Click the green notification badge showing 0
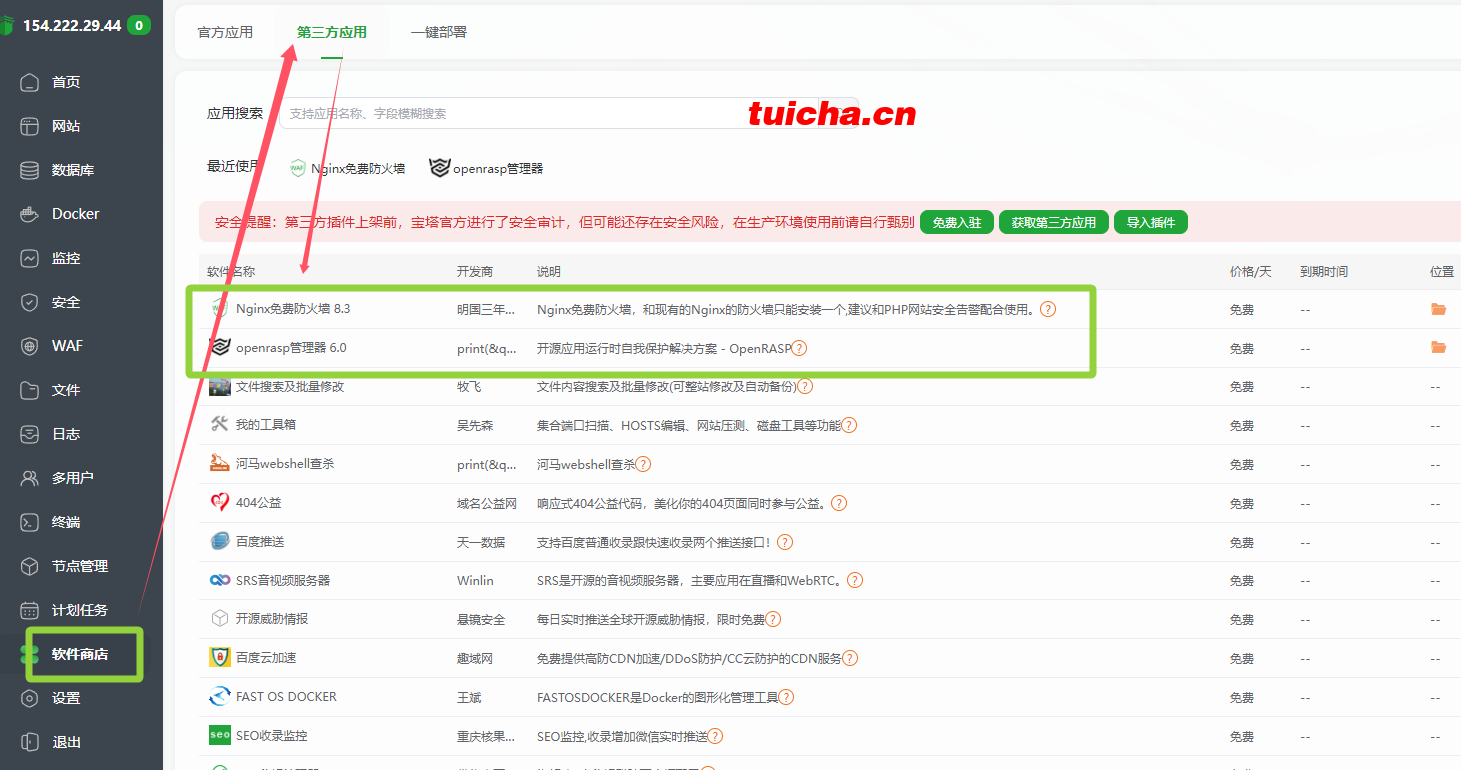1461x770 pixels. pyautogui.click(x=139, y=25)
